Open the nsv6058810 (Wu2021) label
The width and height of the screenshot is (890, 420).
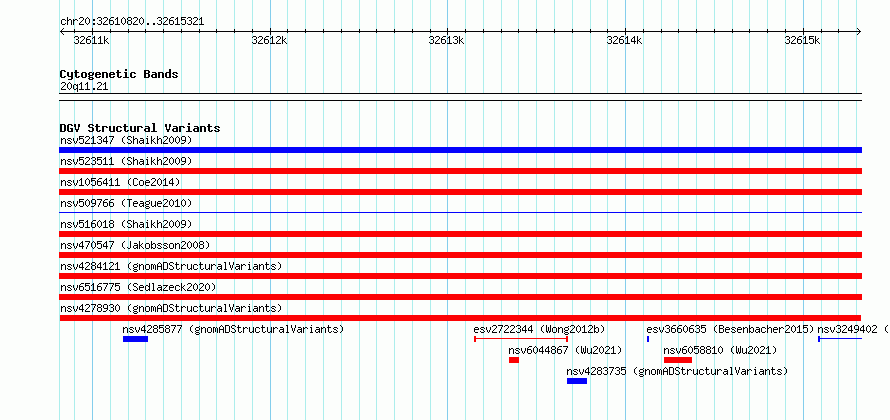tap(720, 350)
